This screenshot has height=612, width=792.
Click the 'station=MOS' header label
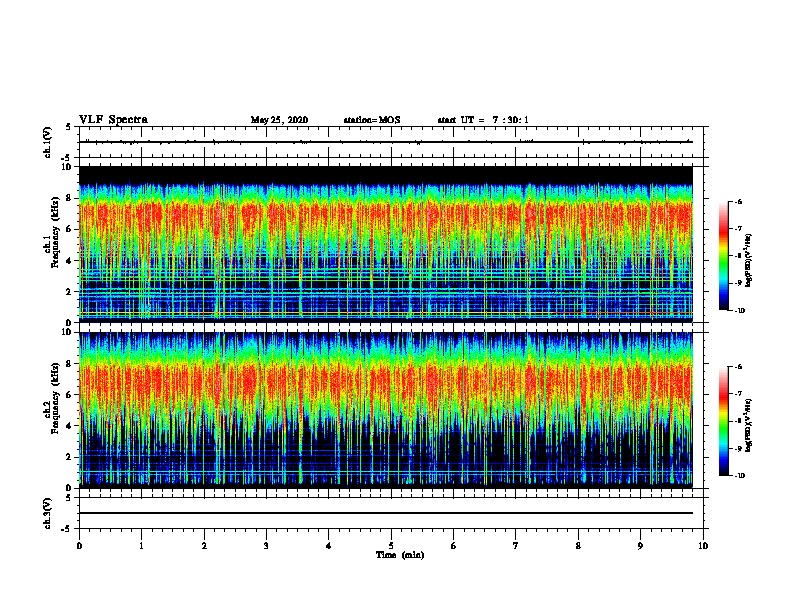click(372, 120)
